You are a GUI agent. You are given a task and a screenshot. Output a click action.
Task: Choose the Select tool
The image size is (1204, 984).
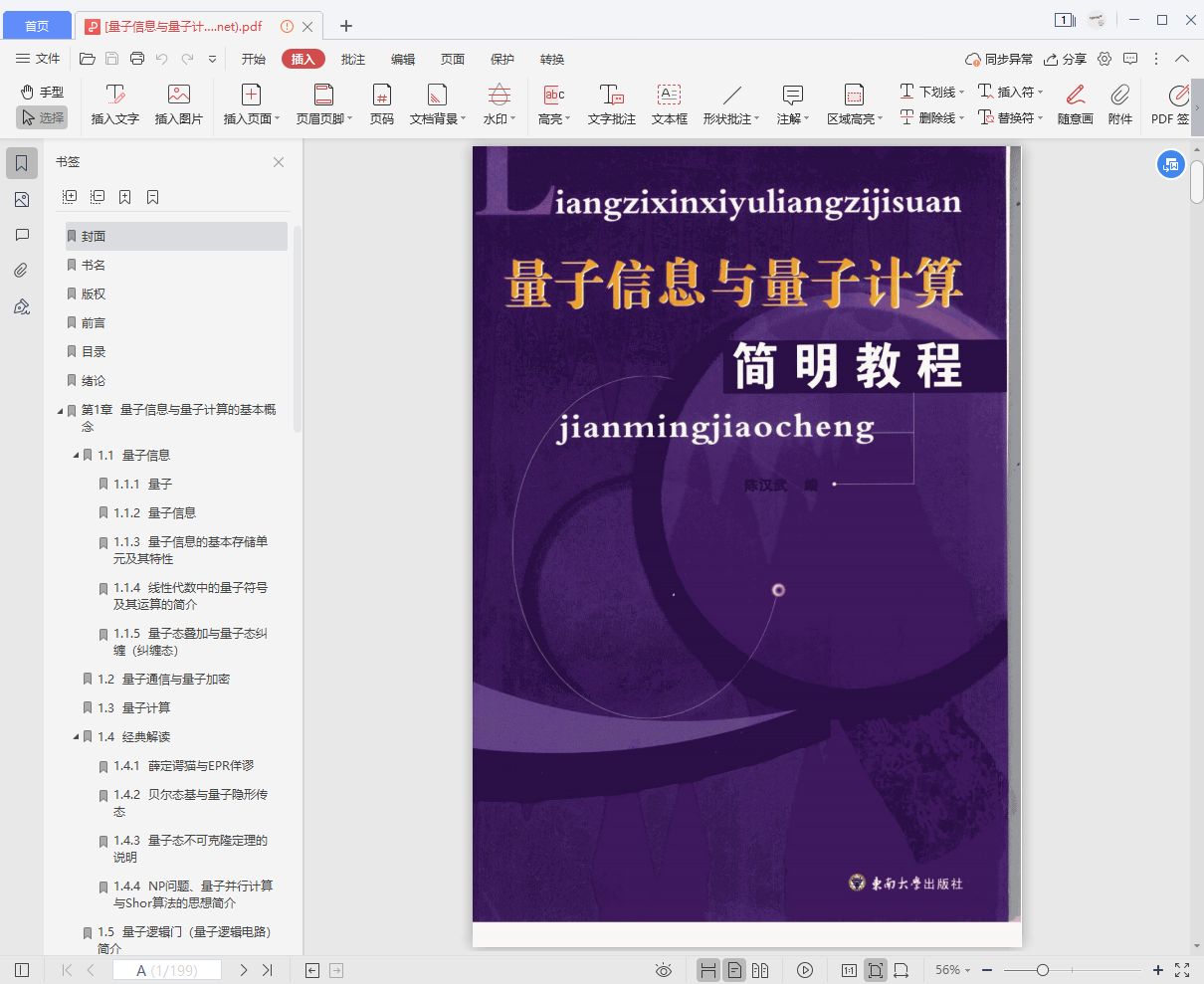click(42, 117)
